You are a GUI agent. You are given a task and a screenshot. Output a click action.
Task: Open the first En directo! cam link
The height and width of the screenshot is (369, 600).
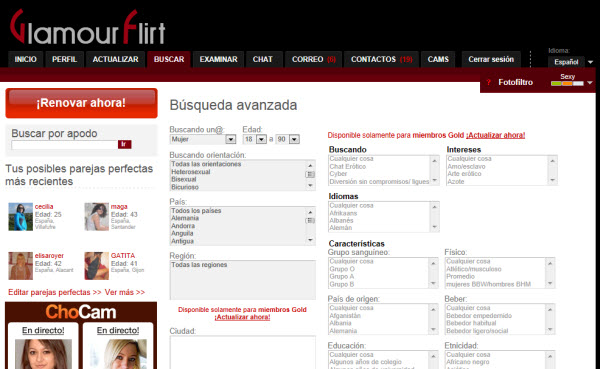(x=43, y=330)
